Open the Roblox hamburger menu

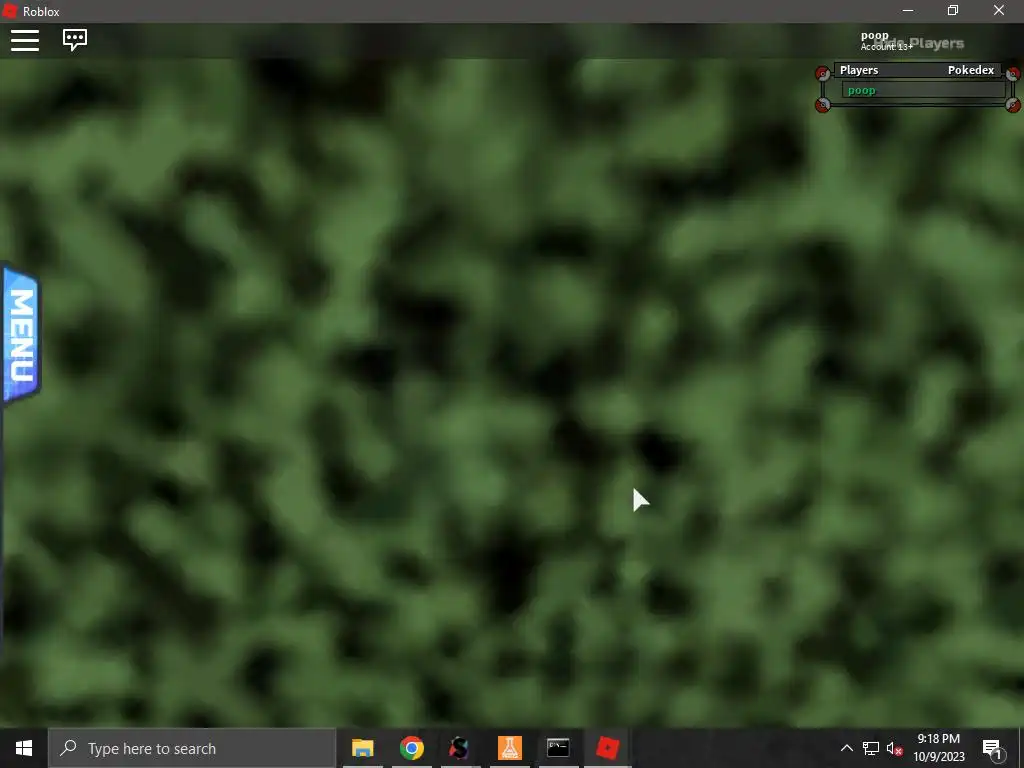pyautogui.click(x=25, y=40)
